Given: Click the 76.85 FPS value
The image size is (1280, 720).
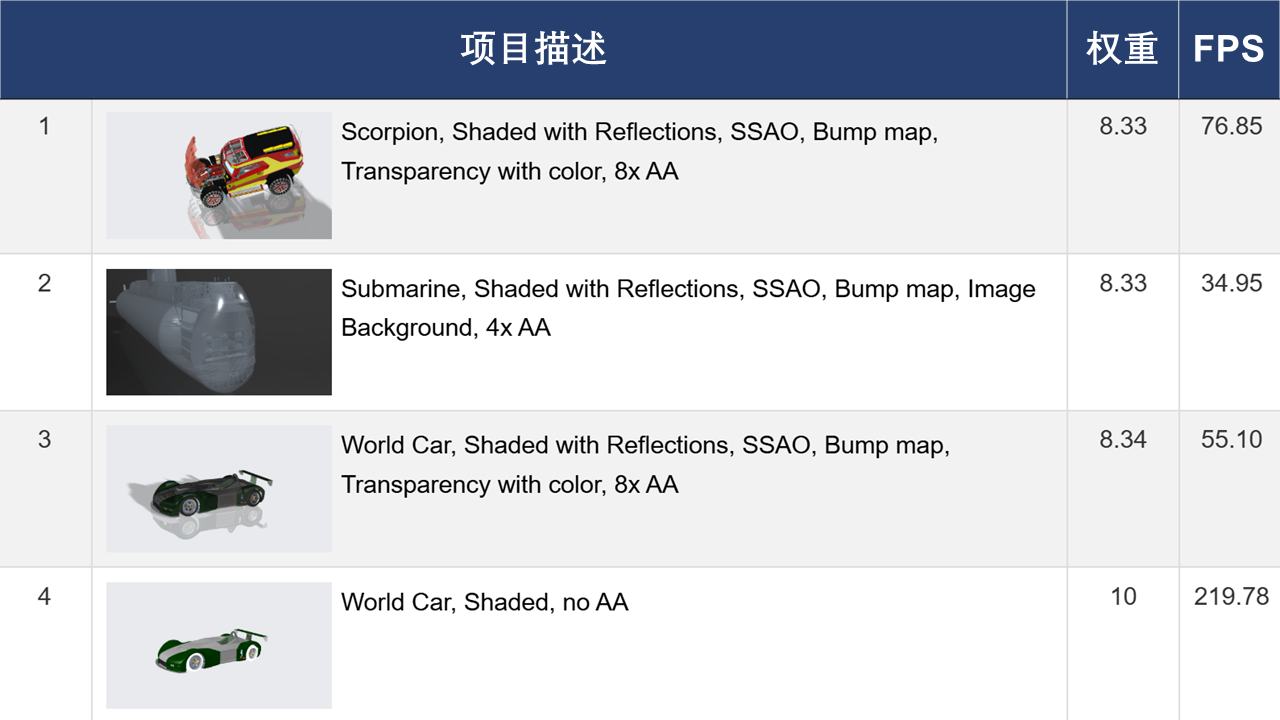Looking at the screenshot, I should pyautogui.click(x=1231, y=126).
